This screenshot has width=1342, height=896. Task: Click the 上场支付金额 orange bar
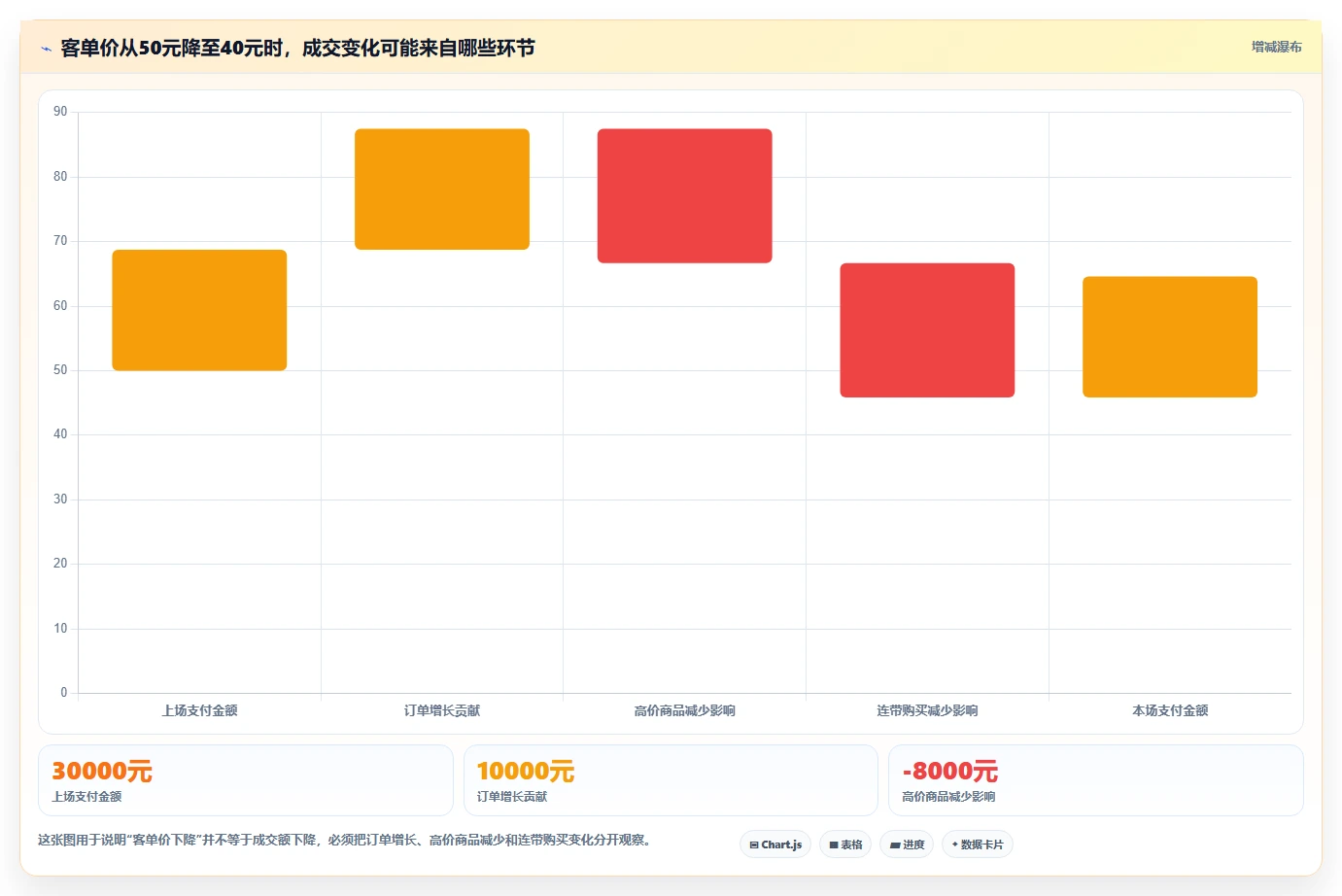[199, 310]
